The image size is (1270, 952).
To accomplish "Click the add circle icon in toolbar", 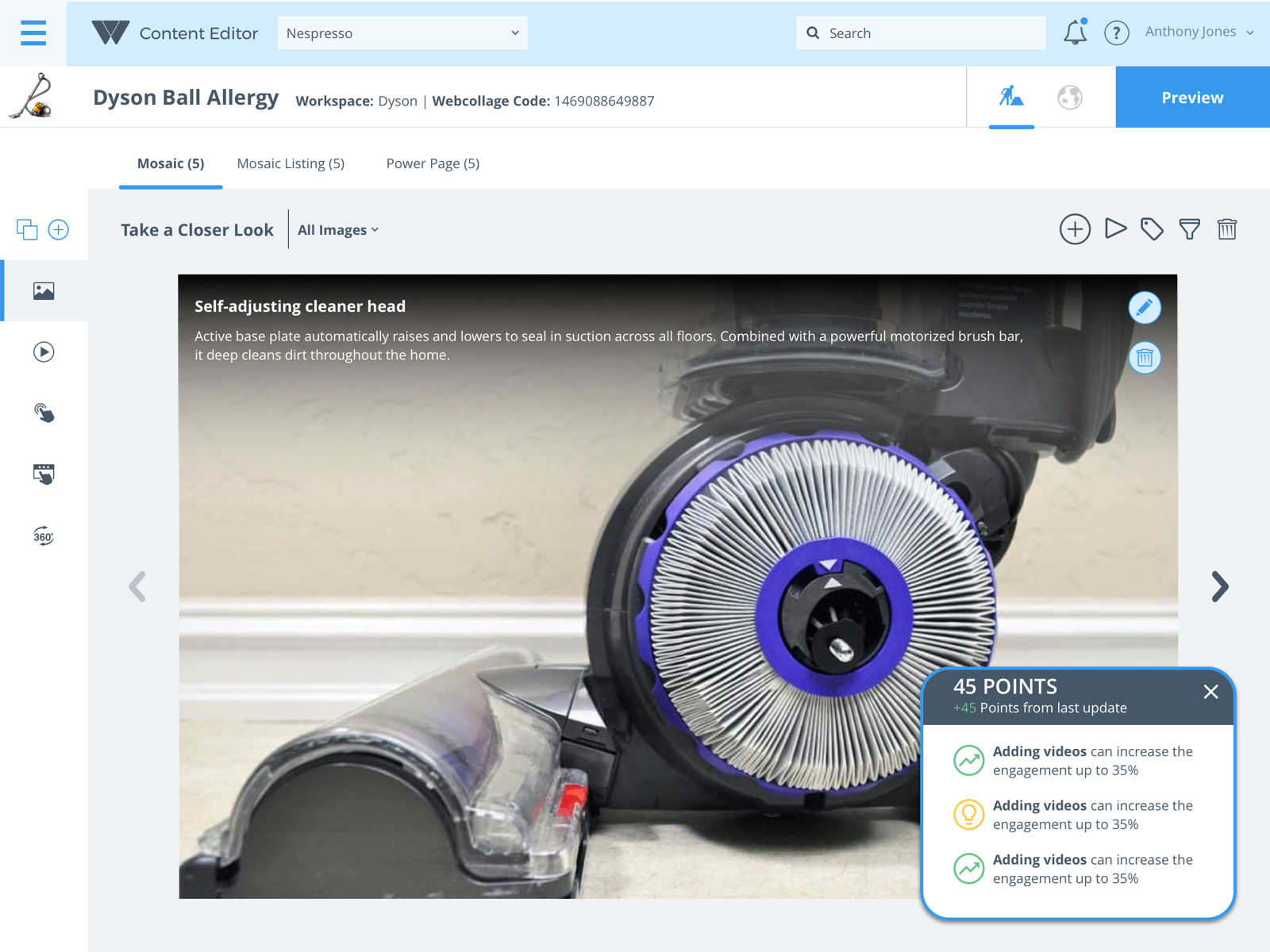I will pos(1075,229).
